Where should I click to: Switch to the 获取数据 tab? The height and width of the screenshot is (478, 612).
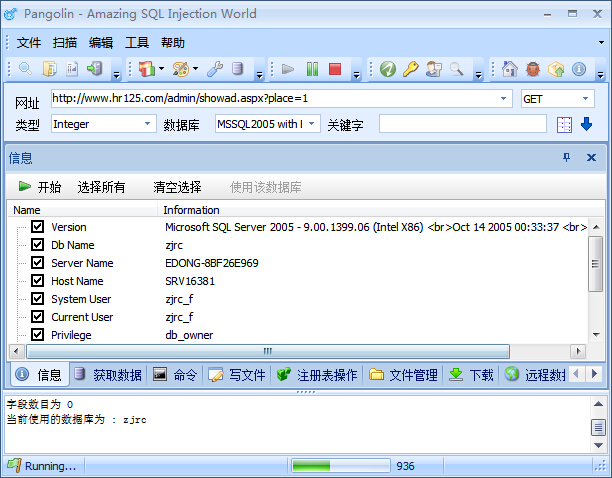tap(108, 375)
